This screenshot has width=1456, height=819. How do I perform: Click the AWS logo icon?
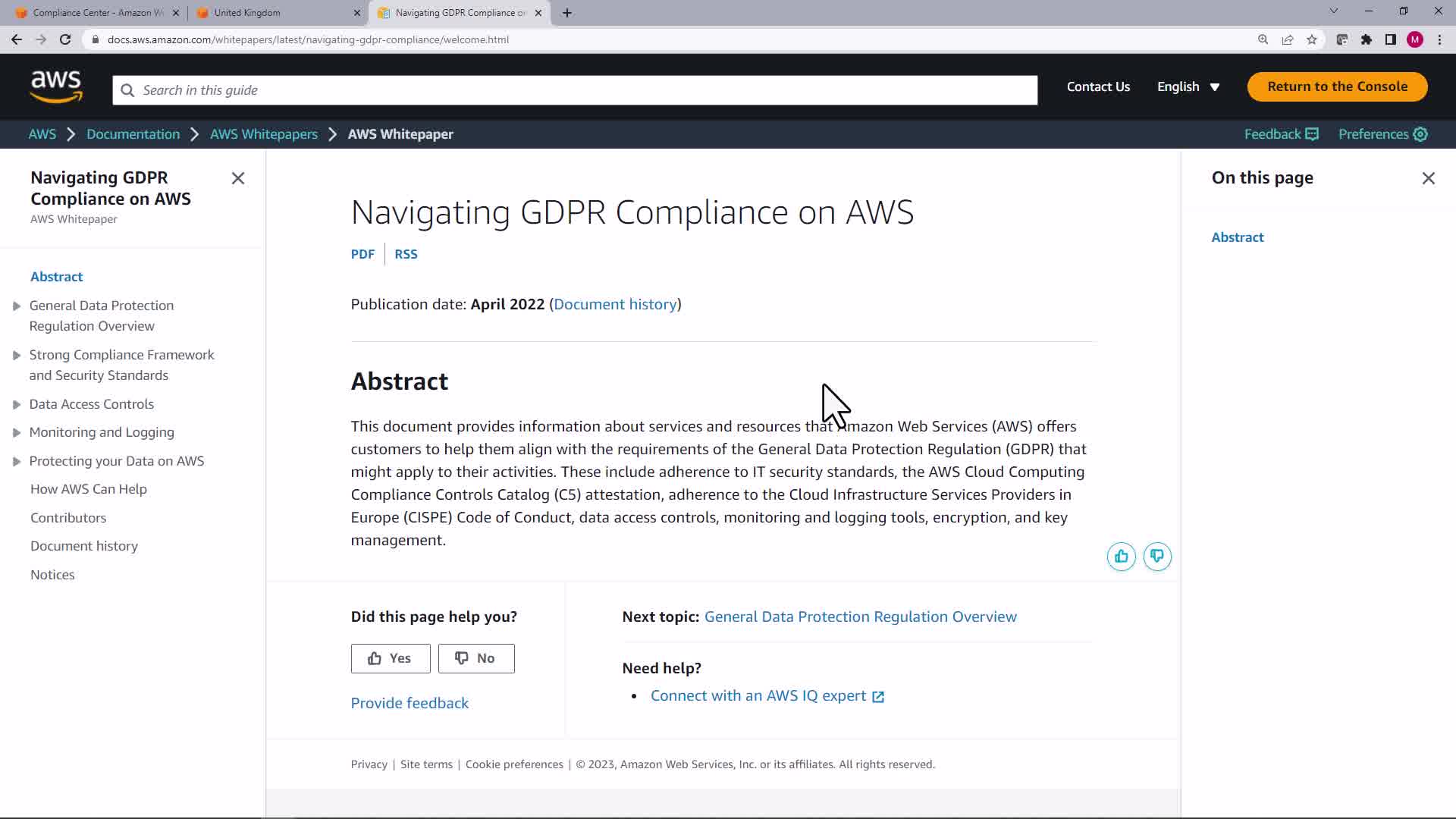pos(56,86)
